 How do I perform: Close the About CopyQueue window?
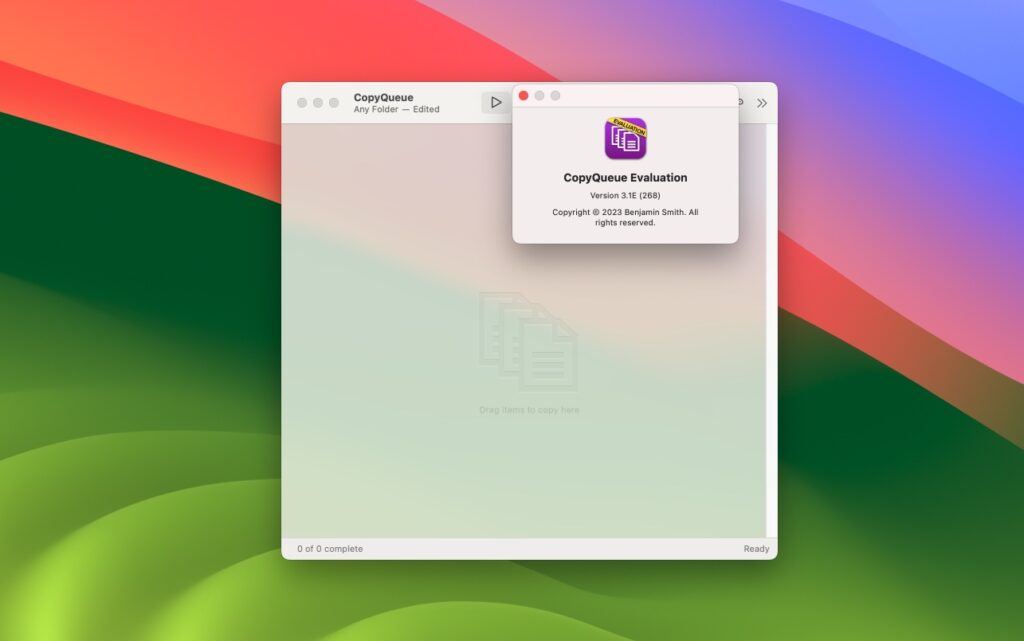(524, 95)
